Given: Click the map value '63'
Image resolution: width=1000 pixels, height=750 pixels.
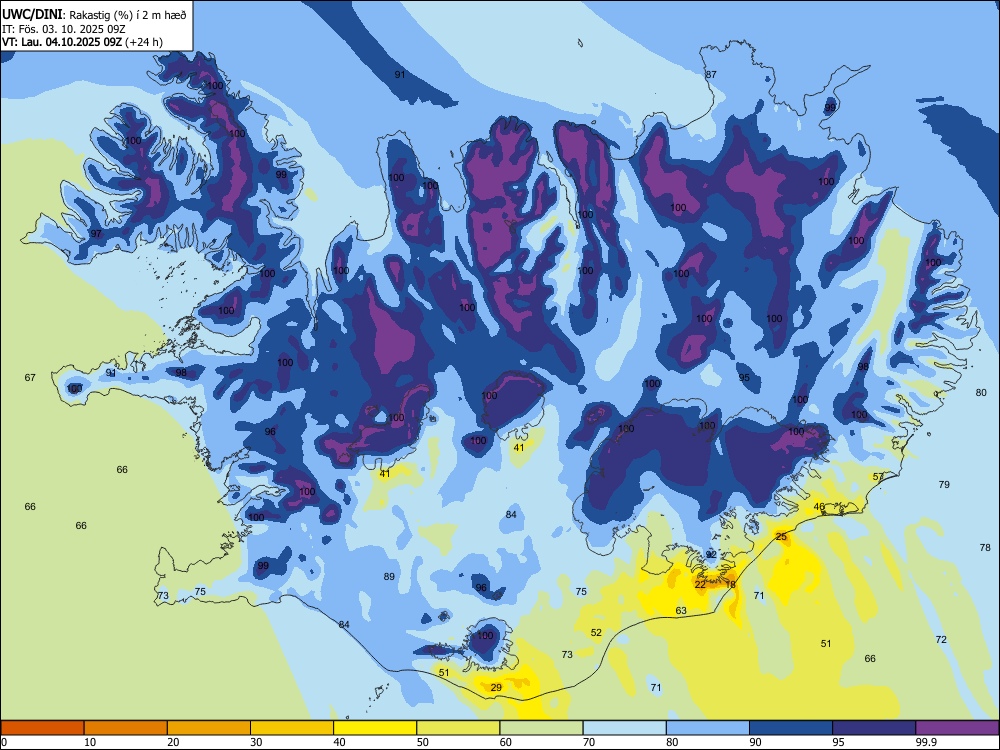Looking at the screenshot, I should [681, 611].
